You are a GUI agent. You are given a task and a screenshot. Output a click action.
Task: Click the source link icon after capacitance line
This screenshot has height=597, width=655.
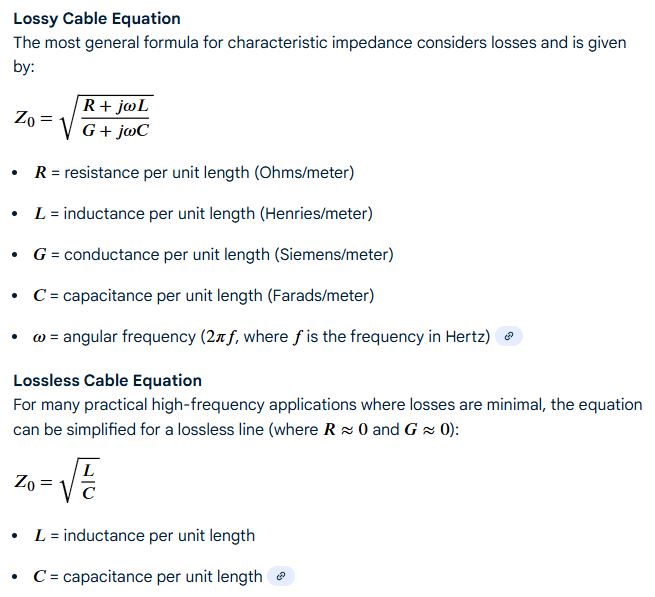pyautogui.click(x=281, y=577)
